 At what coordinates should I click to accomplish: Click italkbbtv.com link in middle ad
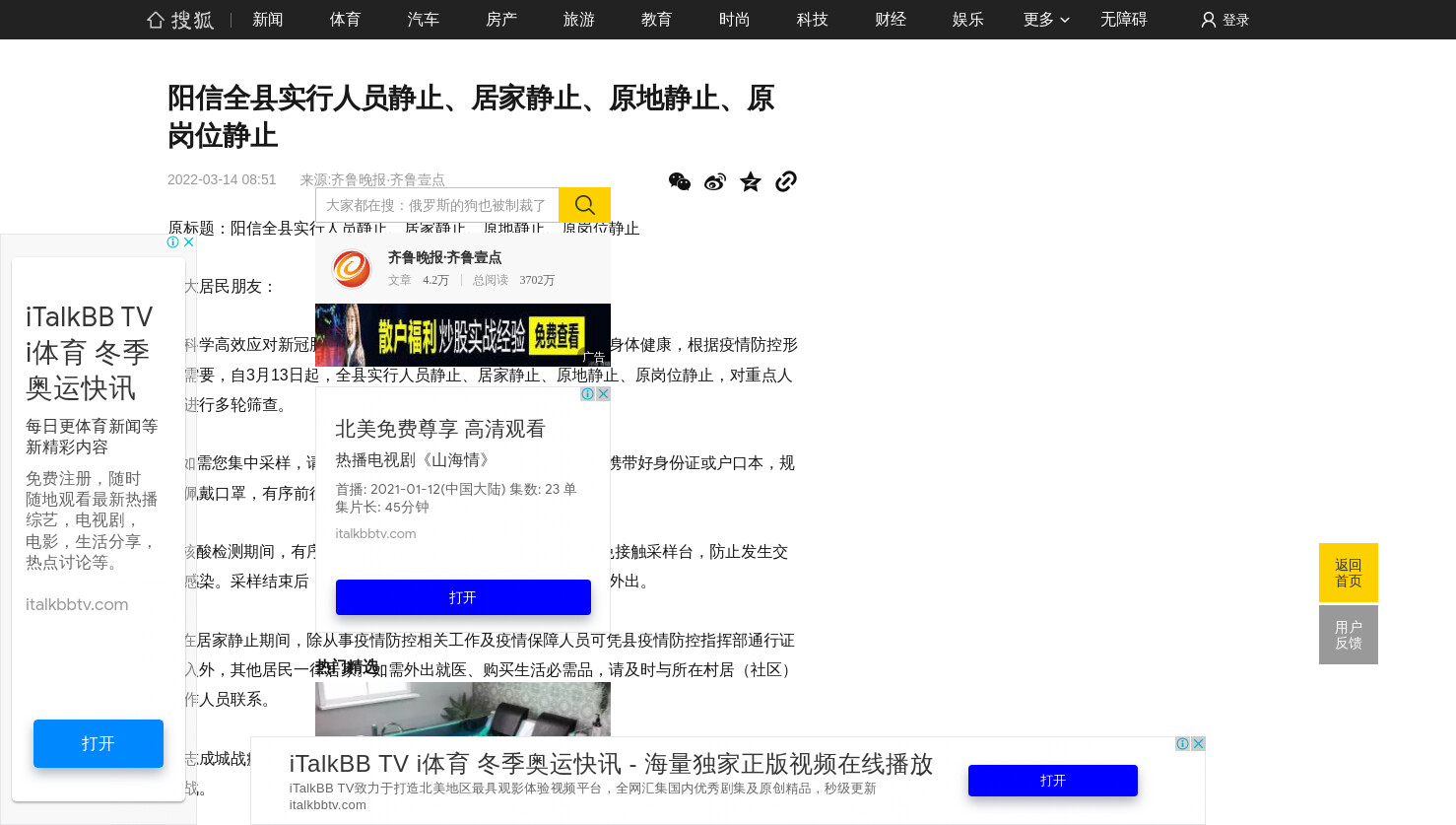coord(375,533)
